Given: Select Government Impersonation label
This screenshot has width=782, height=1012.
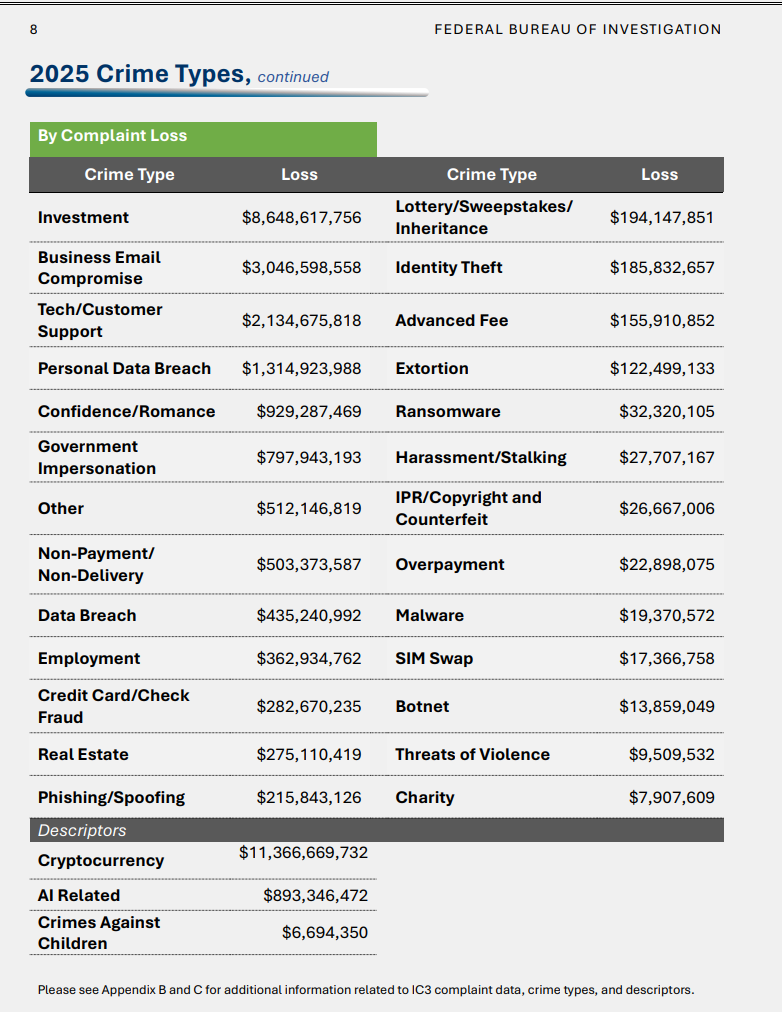Looking at the screenshot, I should coord(97,458).
